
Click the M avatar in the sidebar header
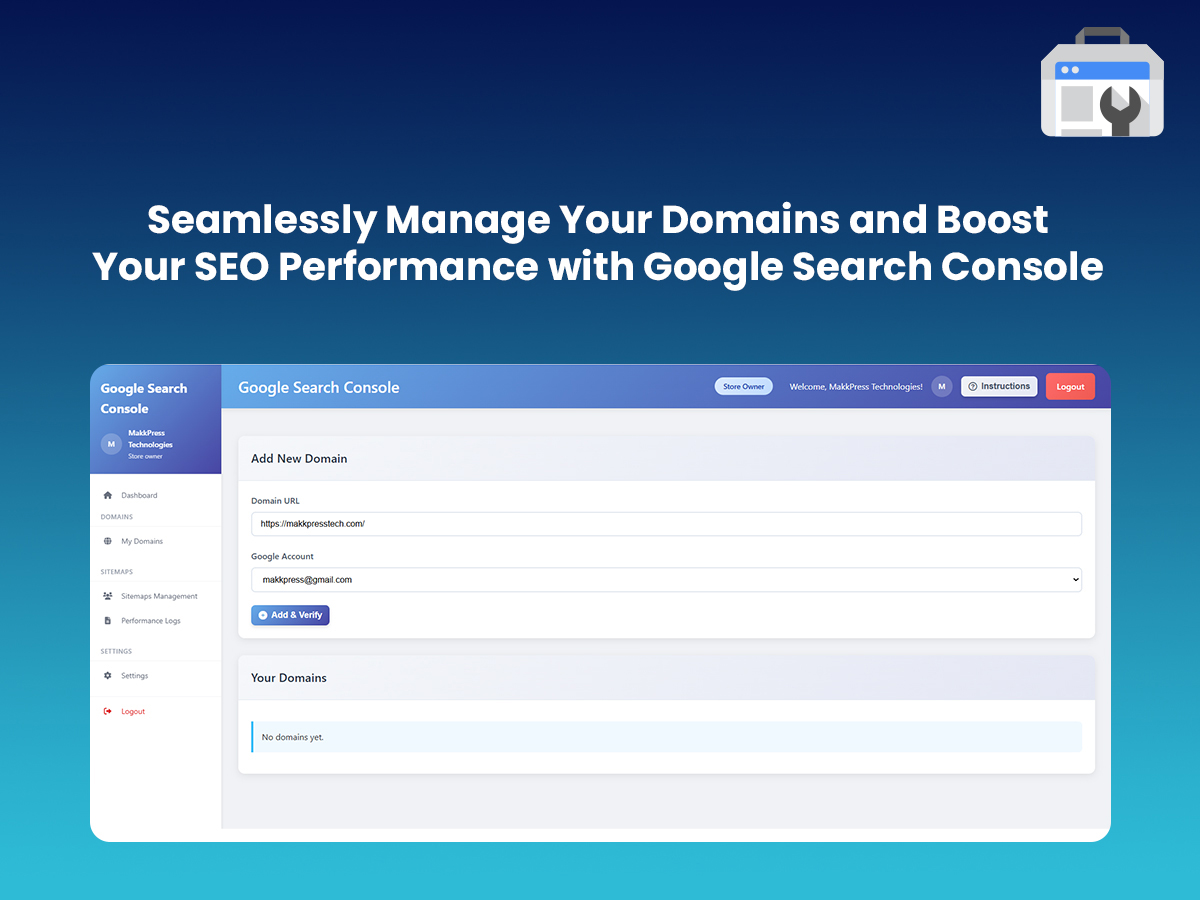tap(111, 444)
